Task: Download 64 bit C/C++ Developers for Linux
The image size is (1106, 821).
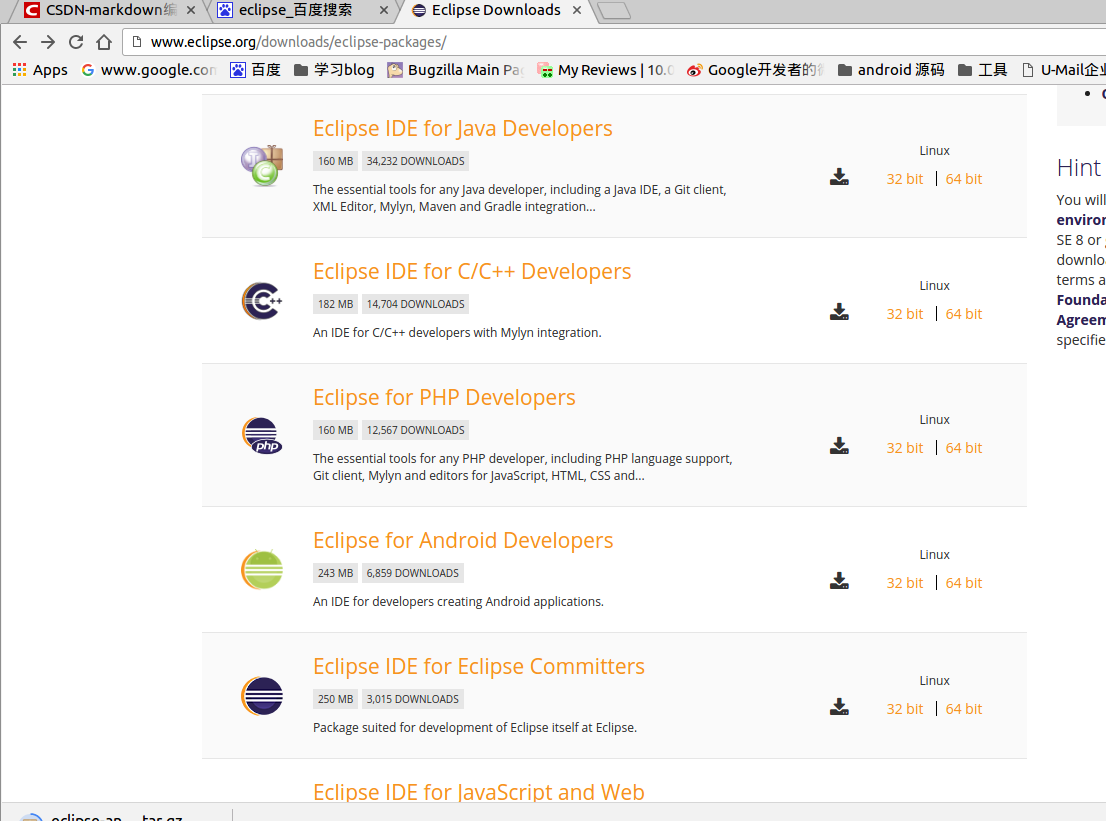Action: coord(964,314)
